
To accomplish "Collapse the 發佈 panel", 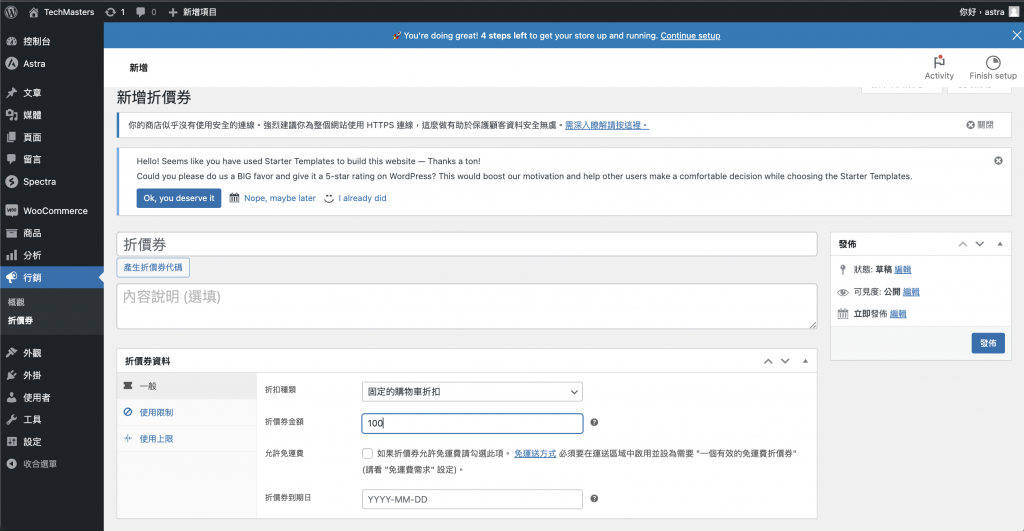I will point(1000,244).
